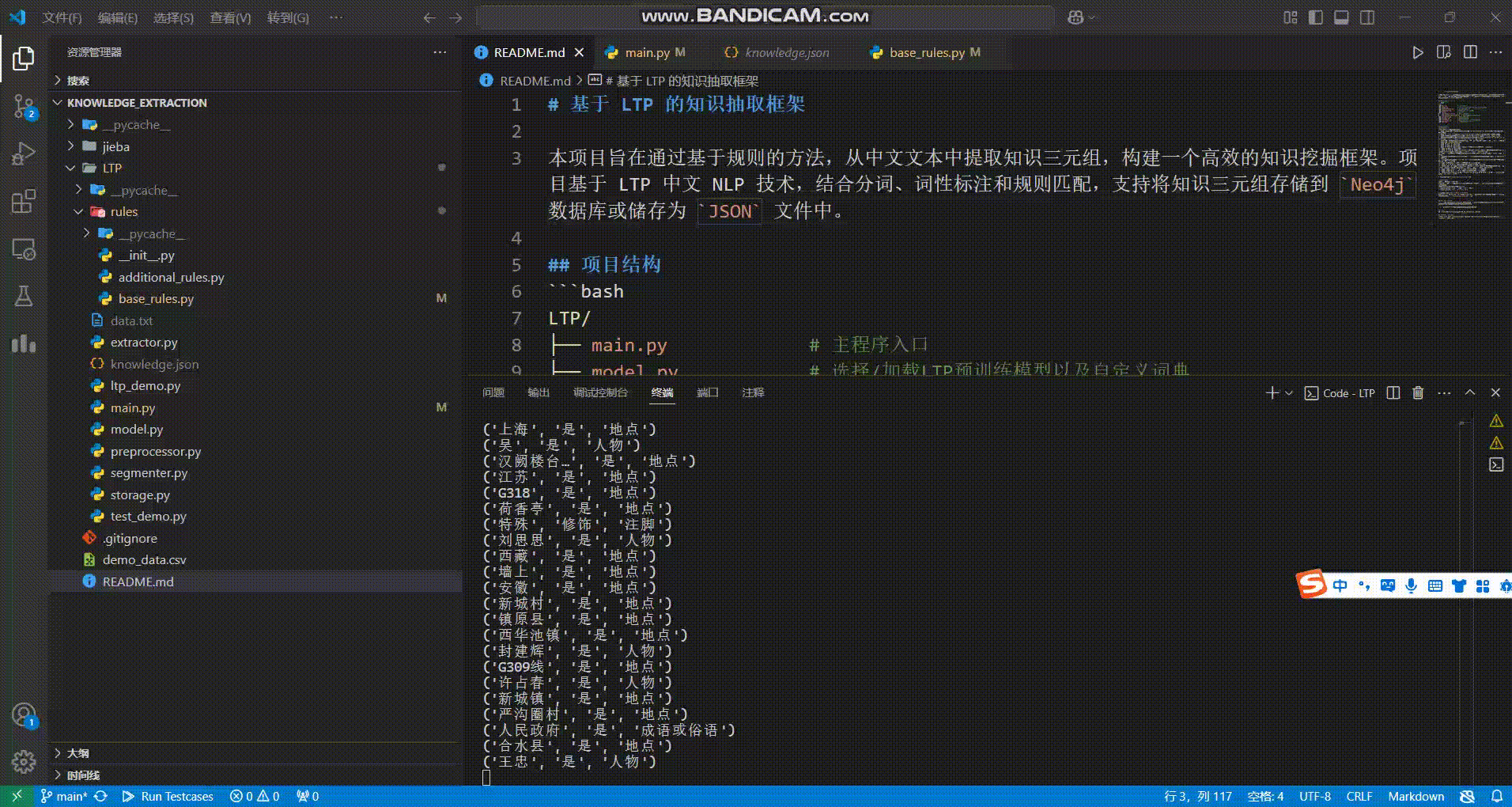1512x807 pixels.
Task: Click the trash icon to kill terminal
Action: [1418, 392]
